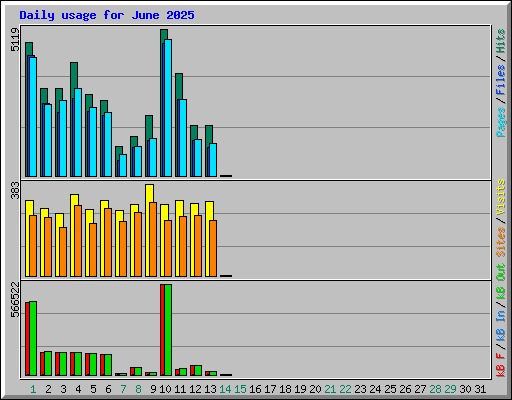Click the green kB Out bar for day 1

33,338
